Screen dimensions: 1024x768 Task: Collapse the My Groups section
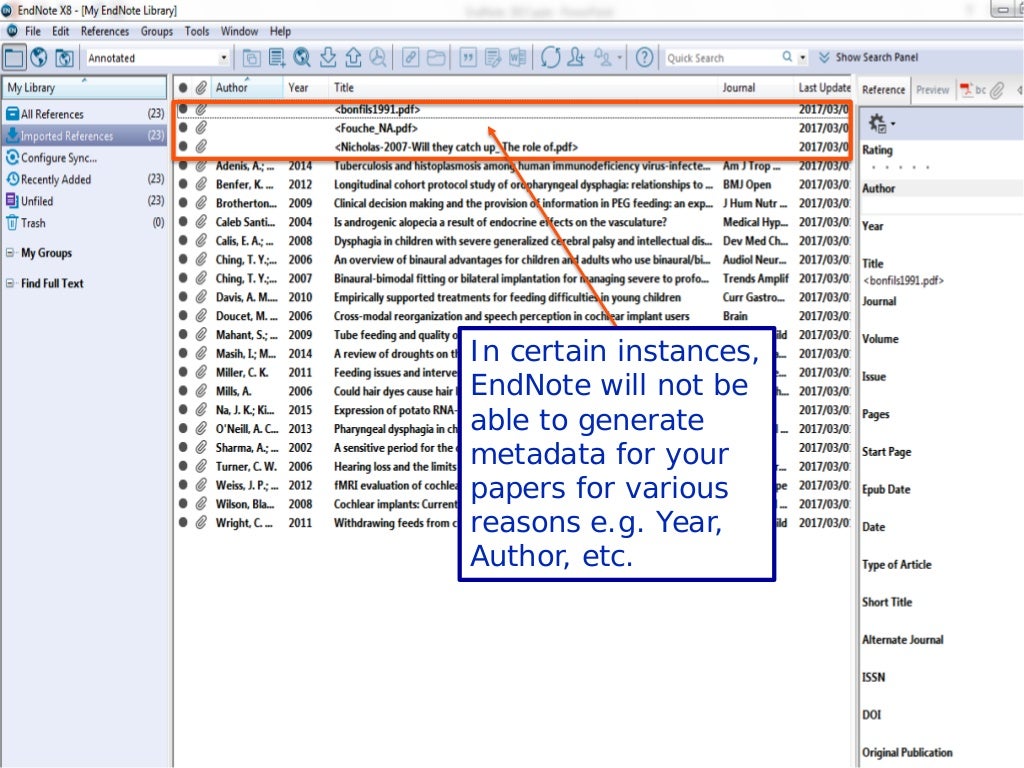10,254
